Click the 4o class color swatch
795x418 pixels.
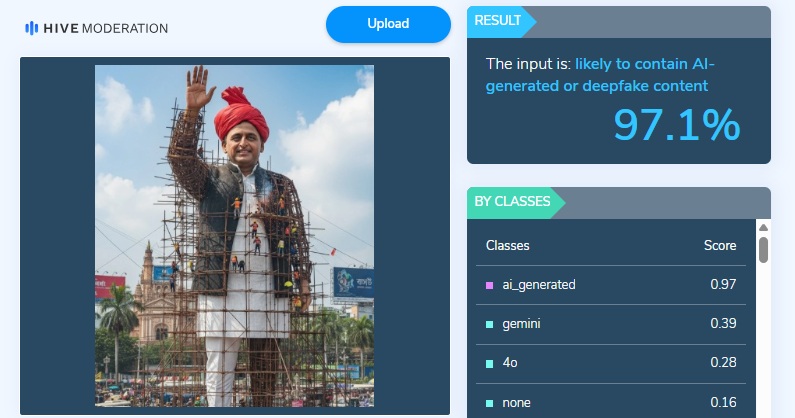tap(489, 363)
